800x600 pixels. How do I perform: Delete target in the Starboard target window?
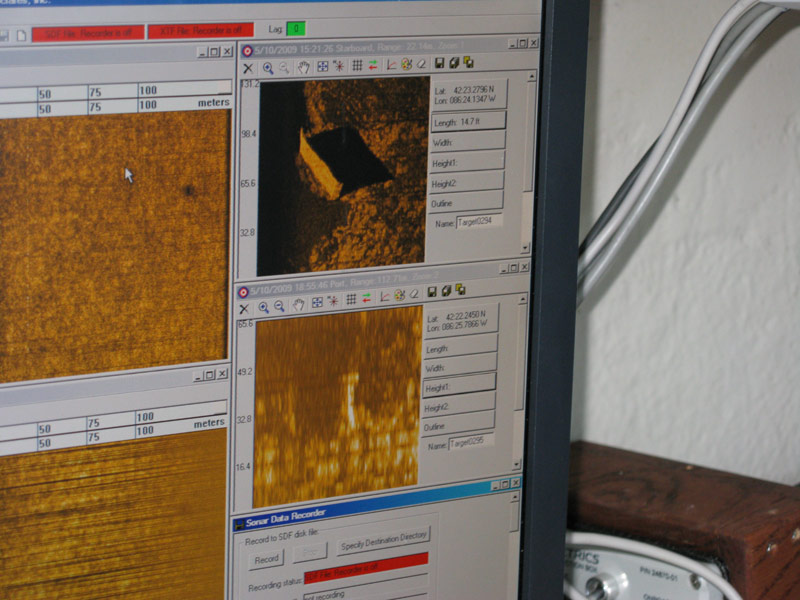click(x=248, y=68)
